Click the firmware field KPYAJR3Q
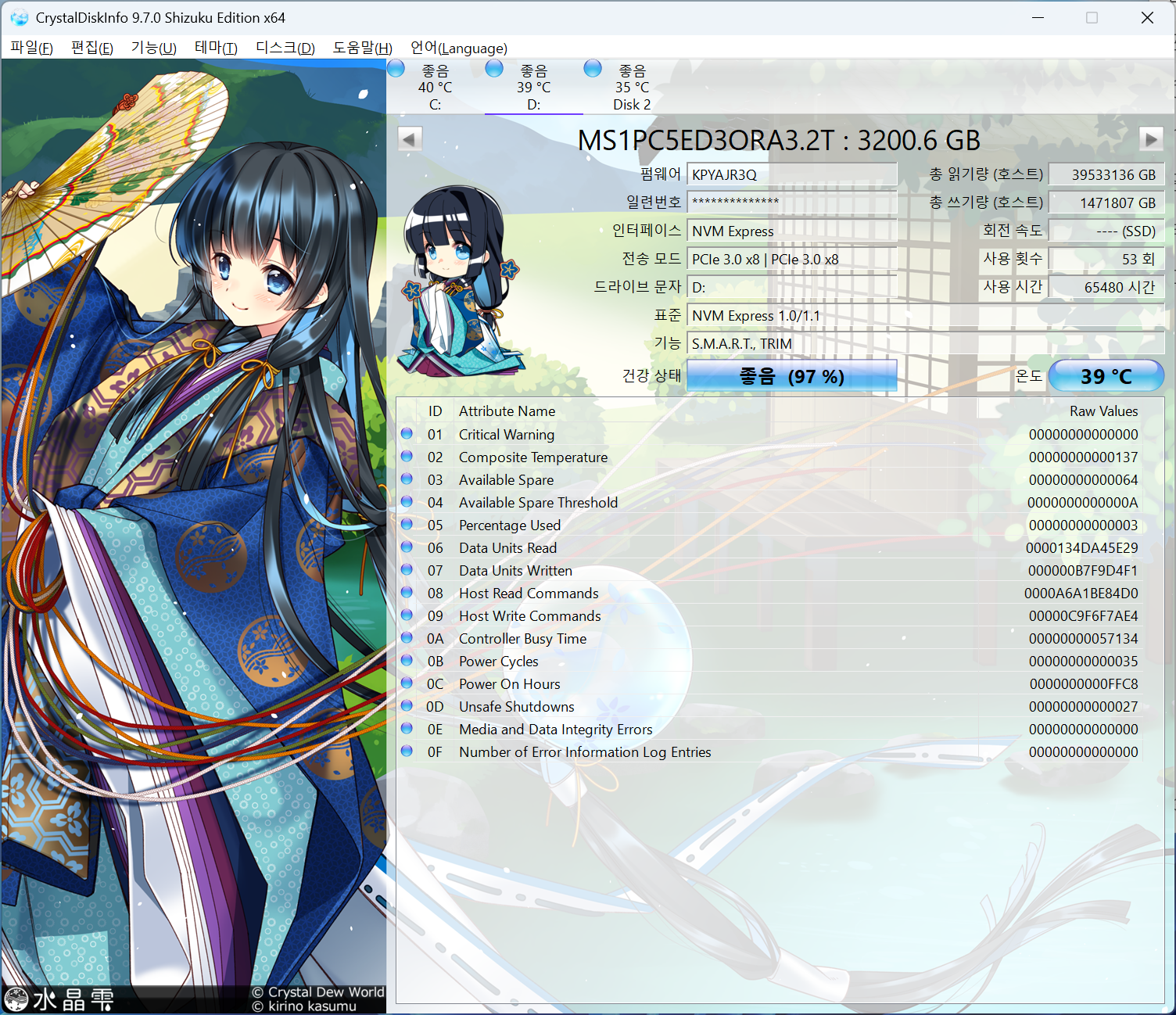Viewport: 1176px width, 1015px height. [x=791, y=174]
